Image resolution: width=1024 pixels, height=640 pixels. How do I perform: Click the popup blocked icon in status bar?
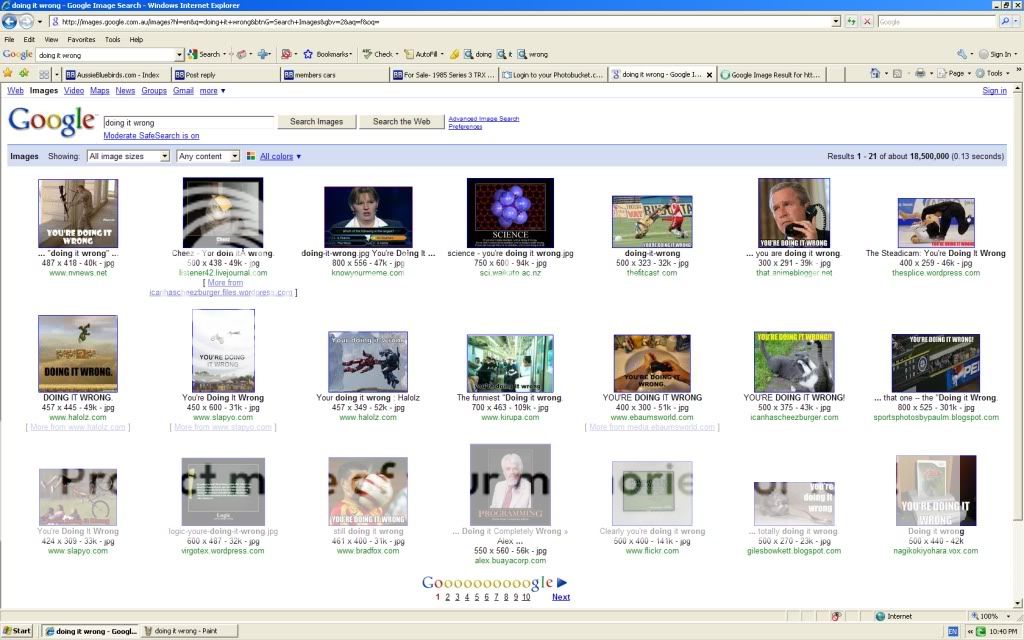click(x=836, y=616)
